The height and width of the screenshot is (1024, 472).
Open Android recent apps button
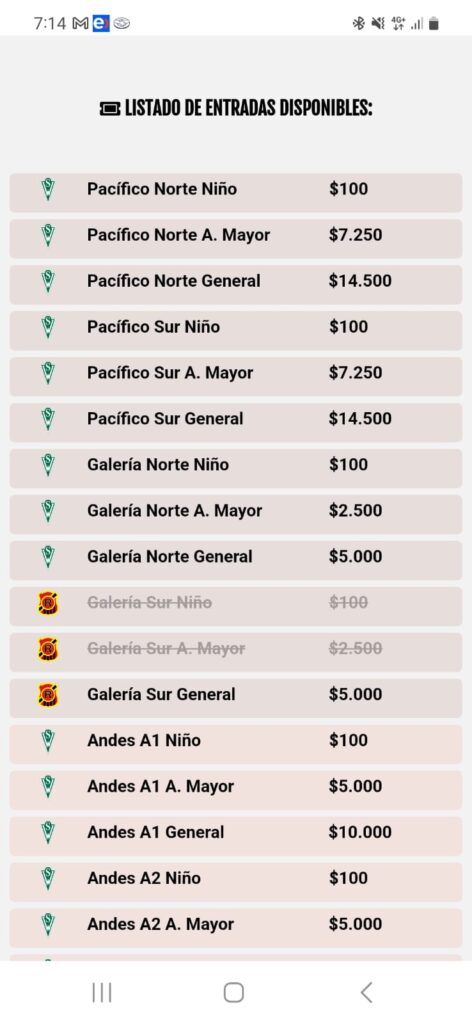[102, 993]
